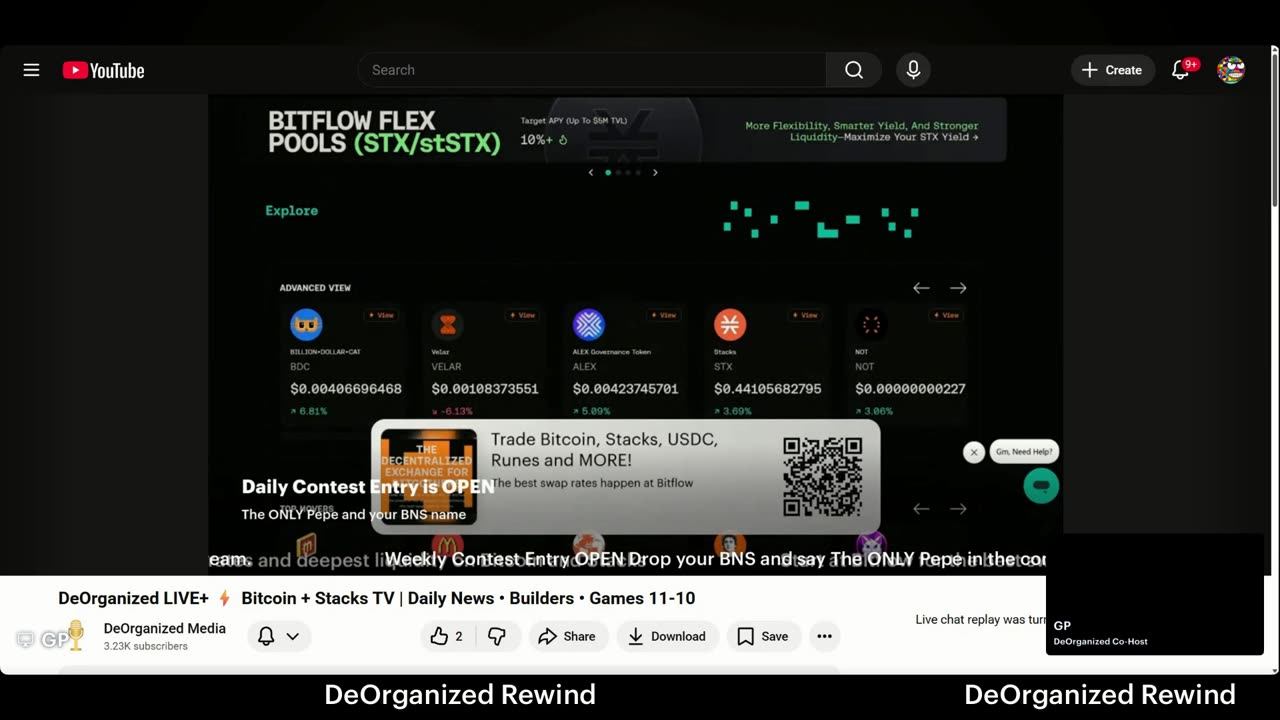Click the Explore heading
The width and height of the screenshot is (1280, 720).
point(292,211)
